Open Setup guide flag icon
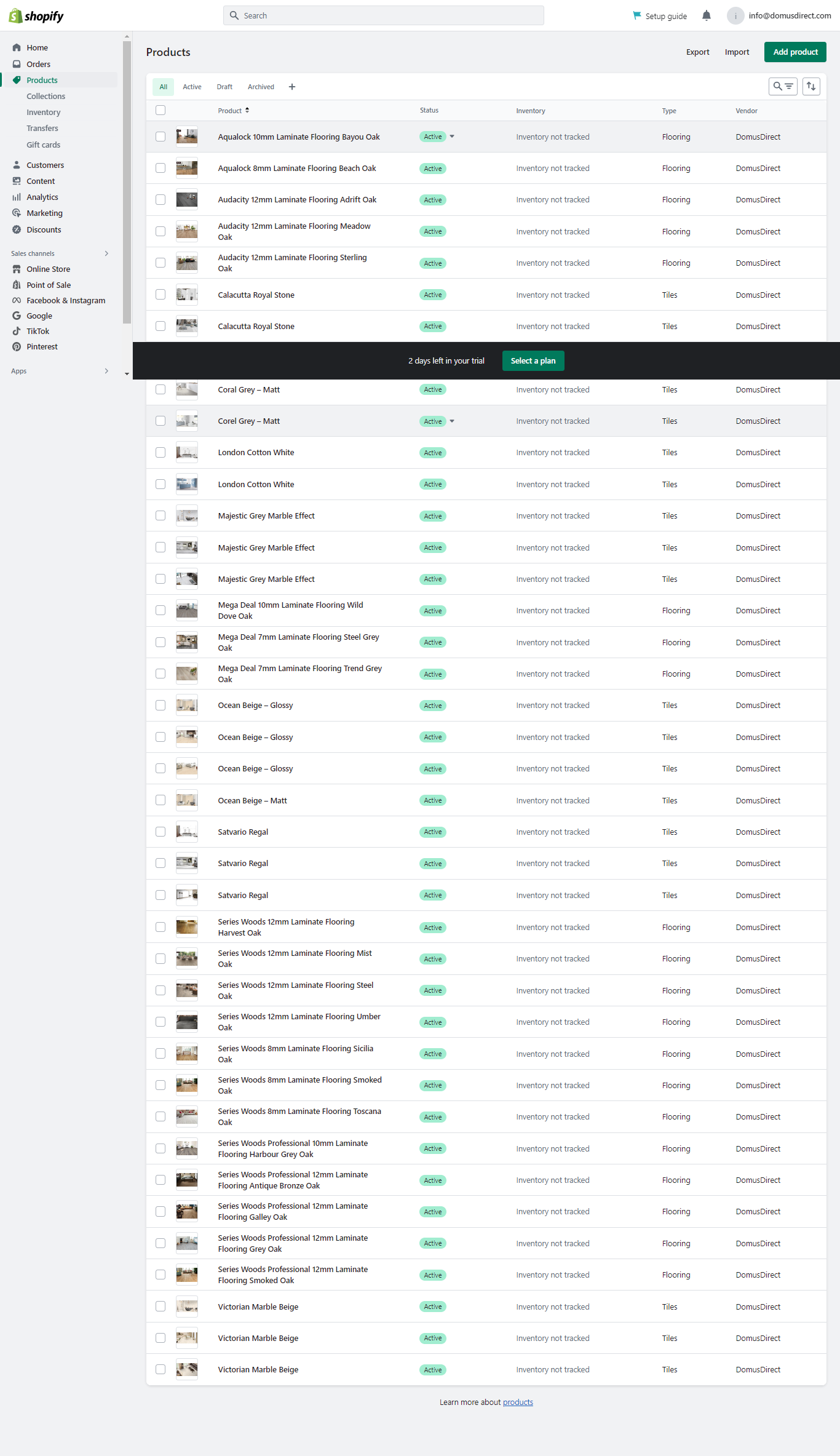 pyautogui.click(x=637, y=16)
